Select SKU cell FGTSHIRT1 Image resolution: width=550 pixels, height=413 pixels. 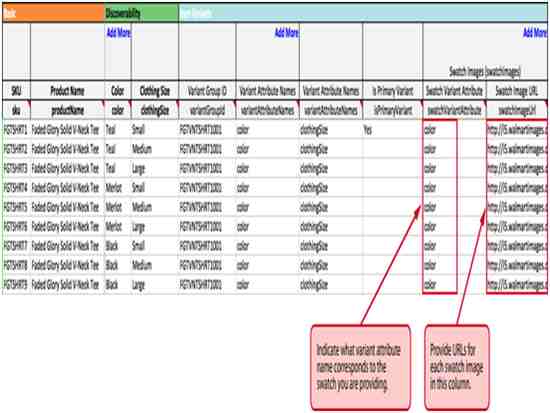click(x=16, y=130)
